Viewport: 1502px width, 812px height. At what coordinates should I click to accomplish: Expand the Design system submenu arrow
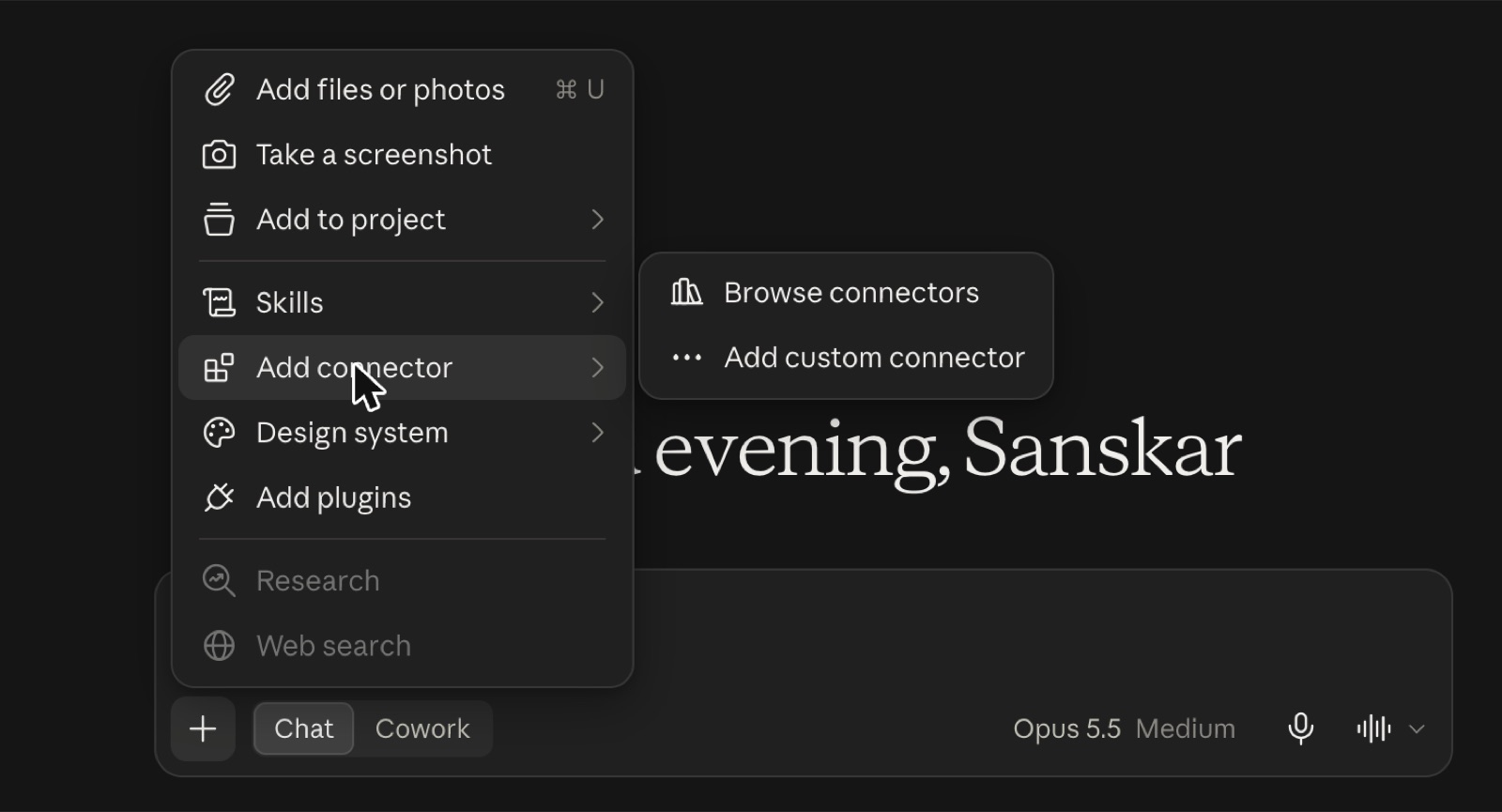tap(597, 433)
